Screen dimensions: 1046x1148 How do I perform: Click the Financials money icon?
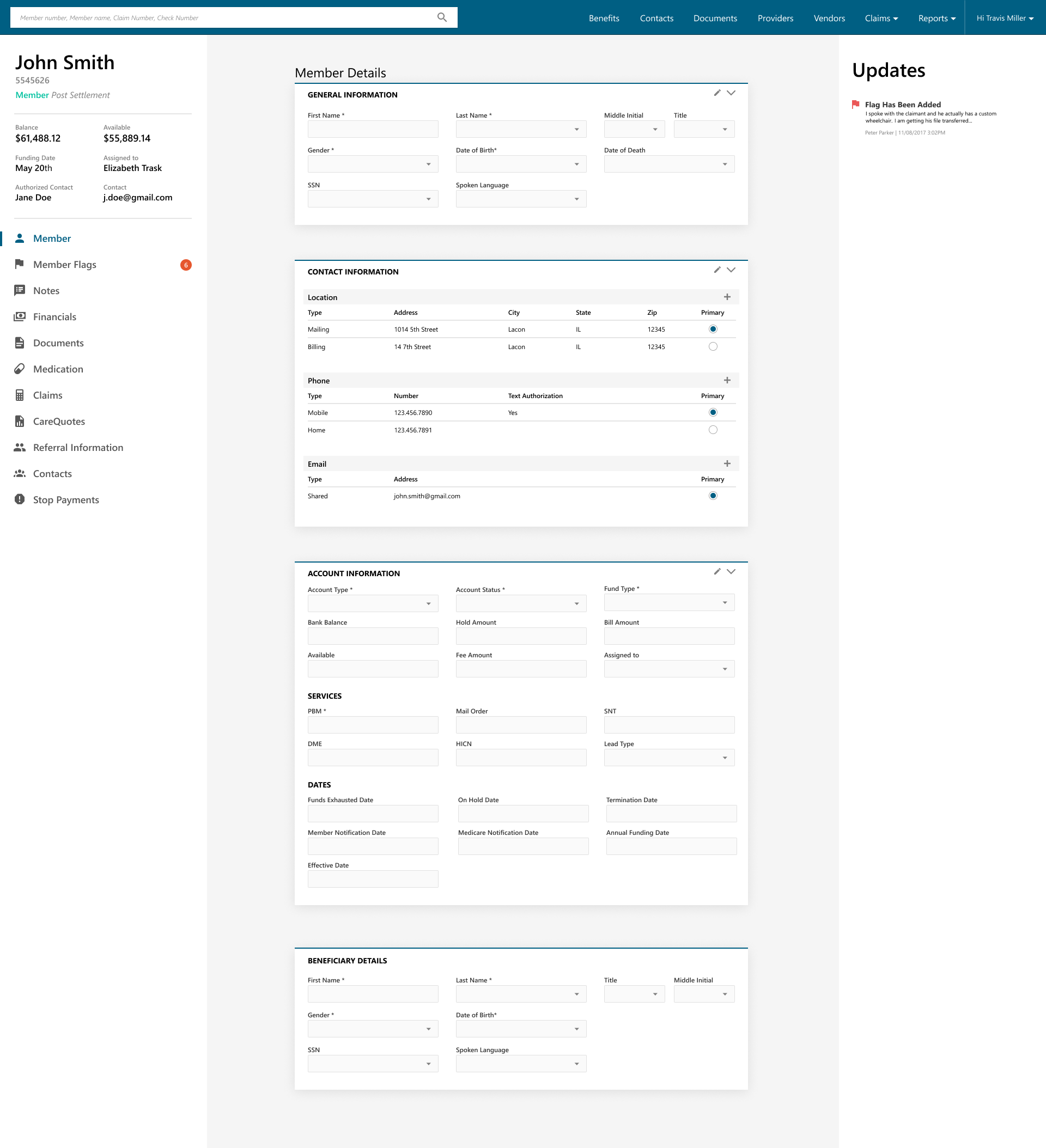point(20,316)
